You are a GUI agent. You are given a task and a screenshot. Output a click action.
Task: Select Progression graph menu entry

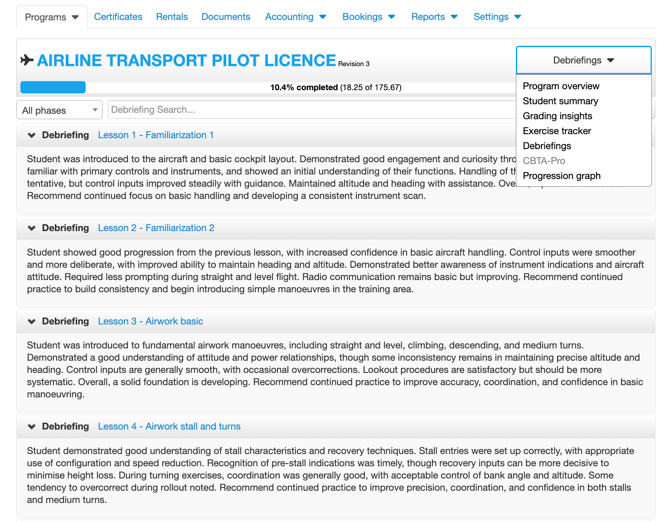561,176
